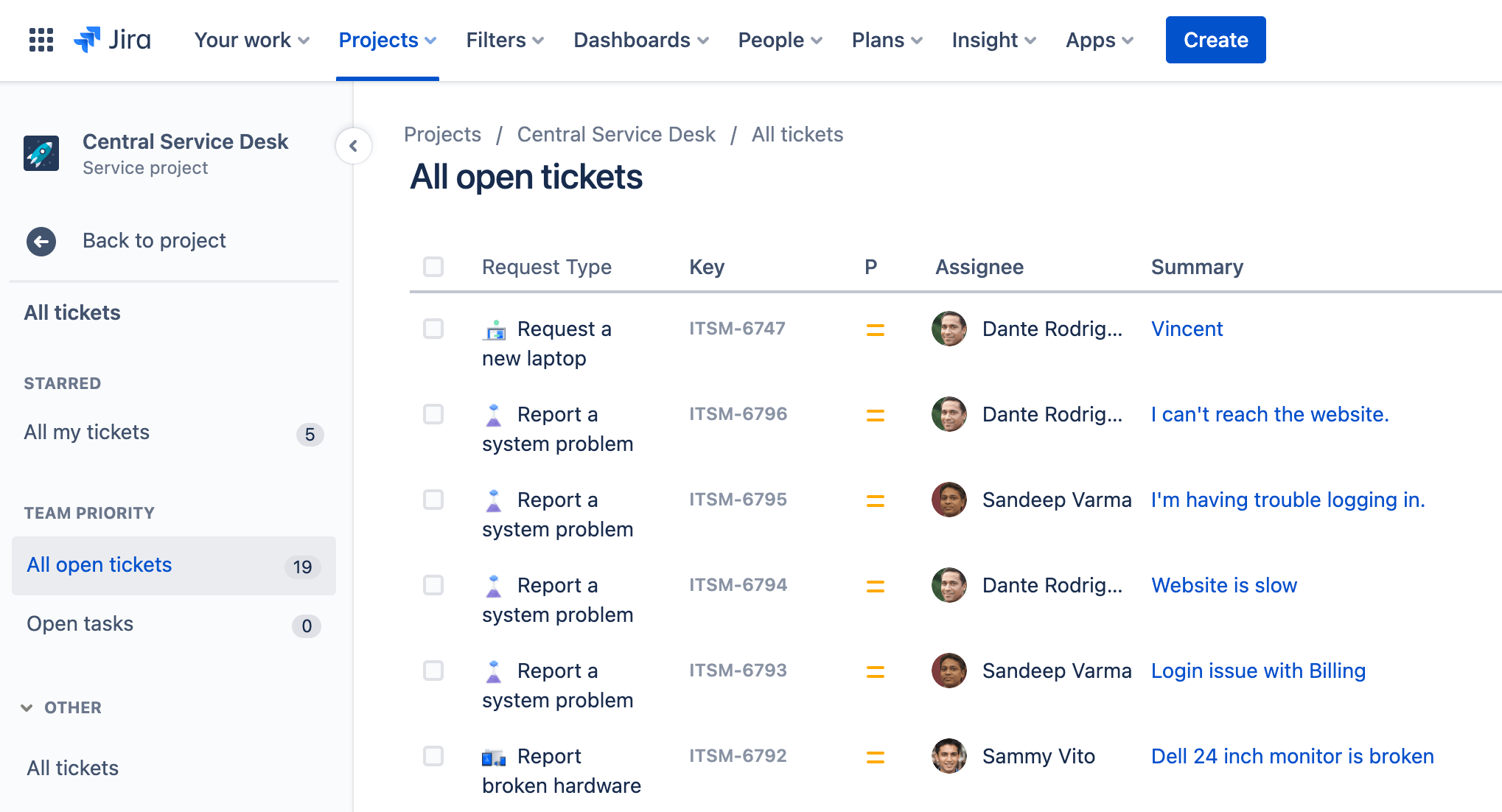This screenshot has height=812, width=1502.
Task: Click the Create button
Action: point(1215,40)
